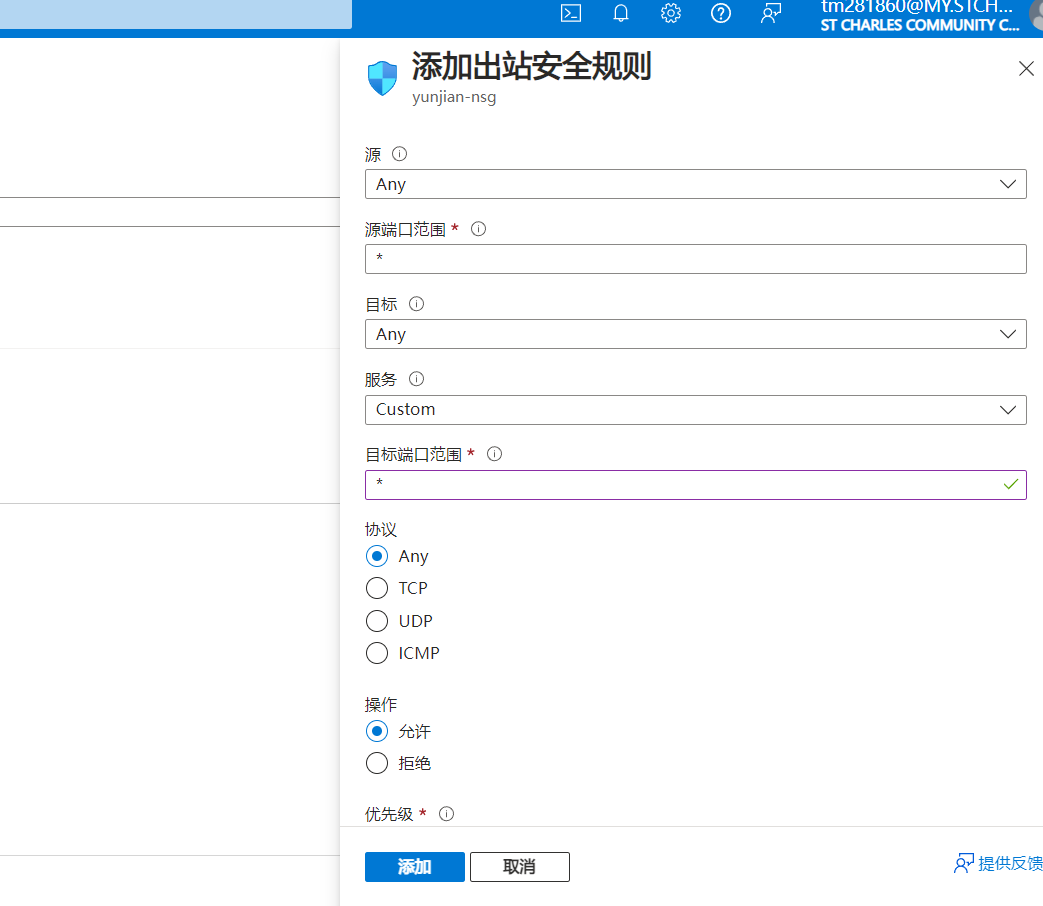The image size is (1043, 906).
Task: Open the 提供反馈 feedback link
Action: tap(997, 863)
